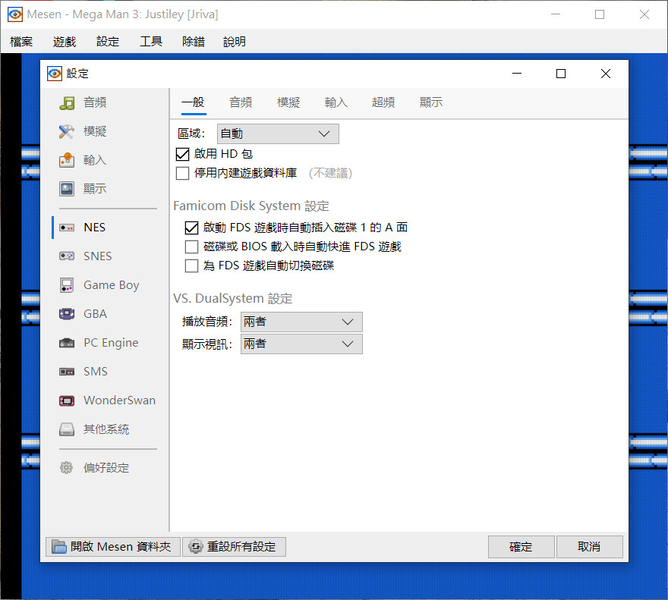Click the (不建議) not recommended note
668x600 pixels.
(331, 173)
